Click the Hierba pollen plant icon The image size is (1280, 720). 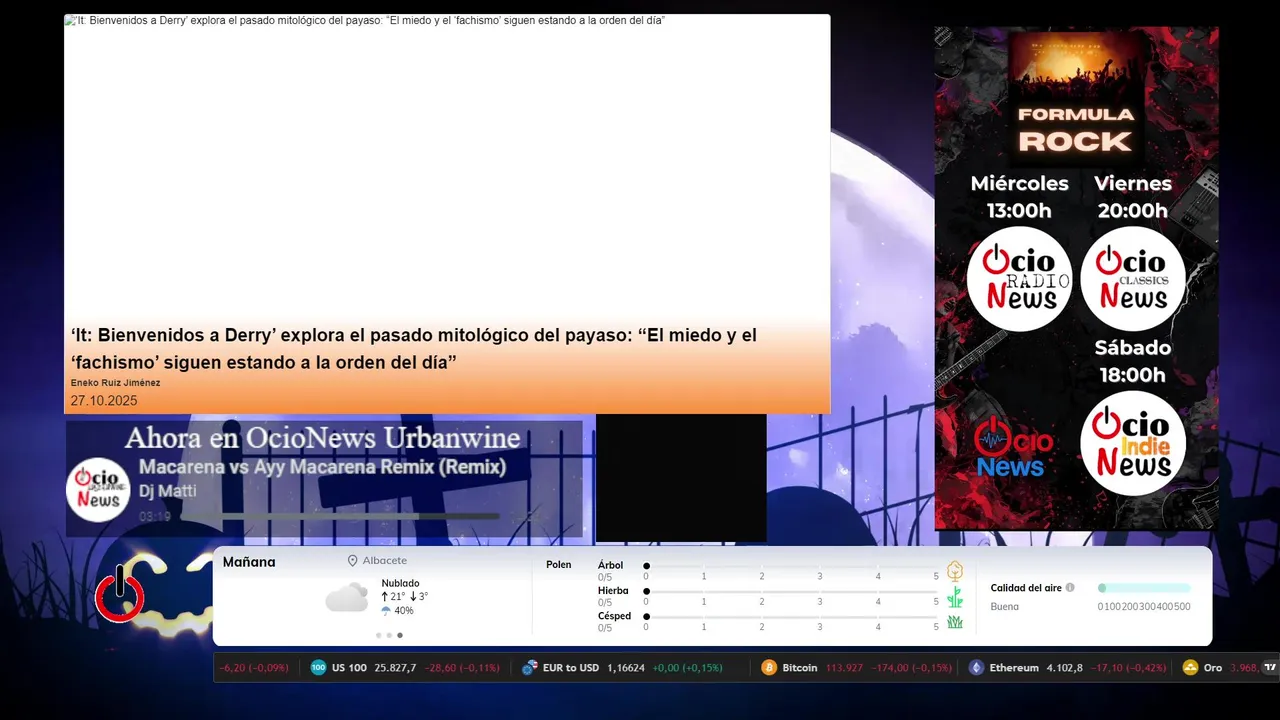click(x=955, y=597)
